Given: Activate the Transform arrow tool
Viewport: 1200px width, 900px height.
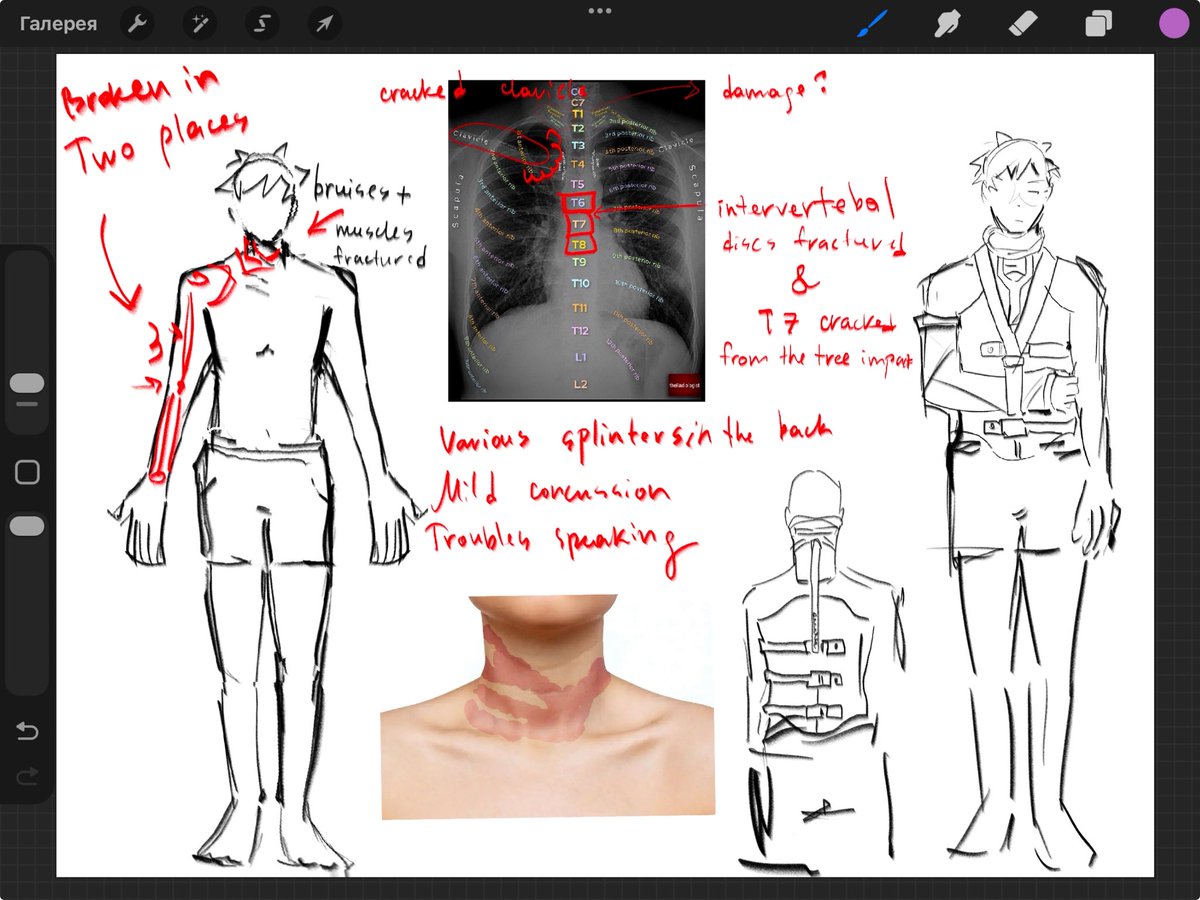Looking at the screenshot, I should (324, 23).
